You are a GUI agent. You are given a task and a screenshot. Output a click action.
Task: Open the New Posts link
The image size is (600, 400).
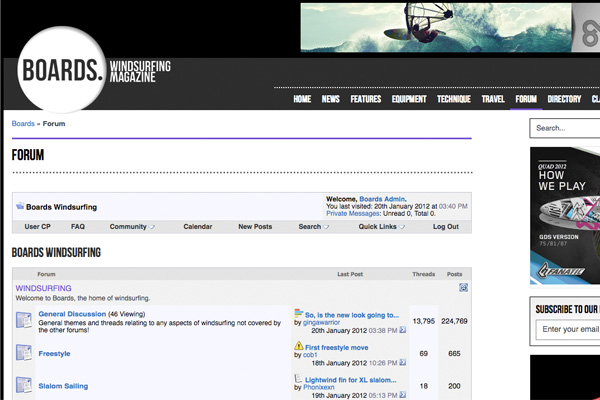pos(255,227)
